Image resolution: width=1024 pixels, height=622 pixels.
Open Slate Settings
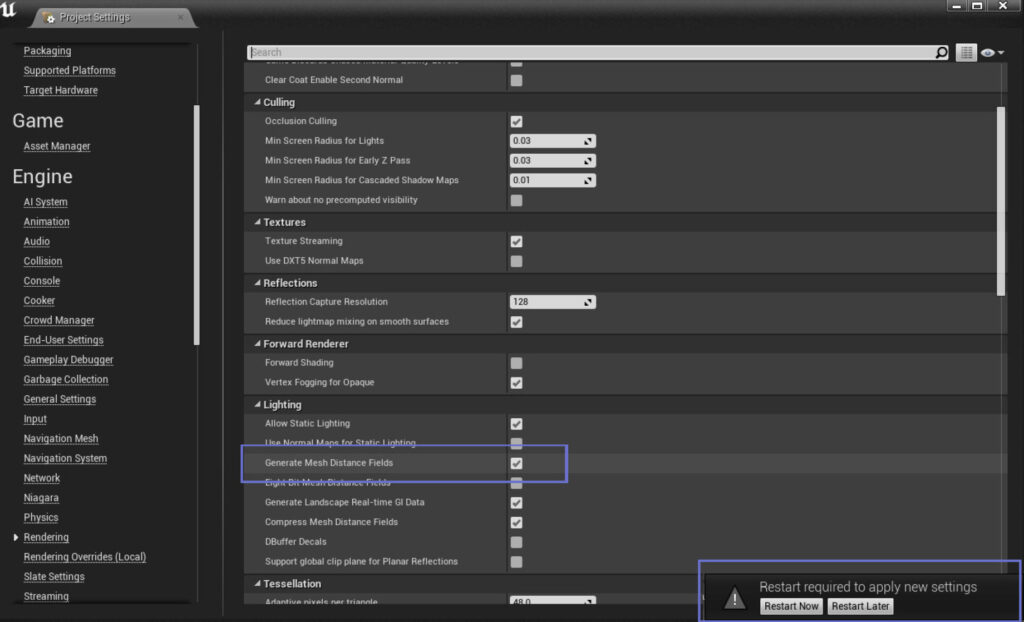point(54,576)
